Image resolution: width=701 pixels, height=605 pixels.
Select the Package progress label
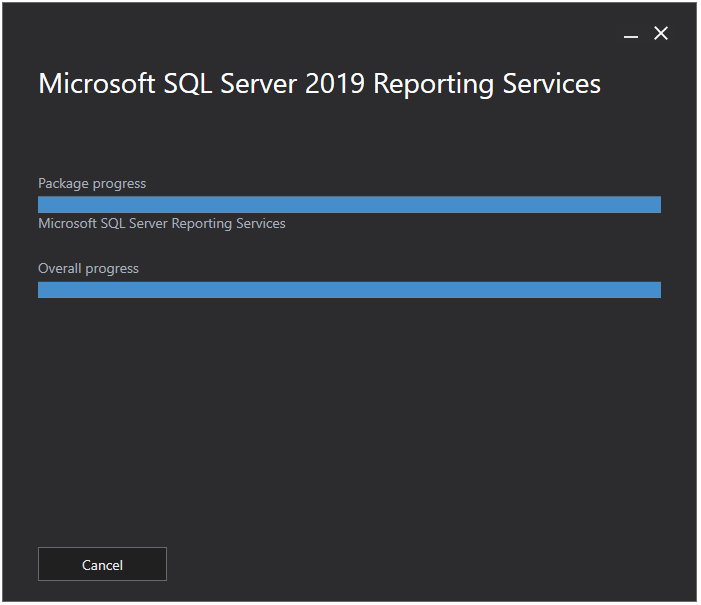click(92, 184)
